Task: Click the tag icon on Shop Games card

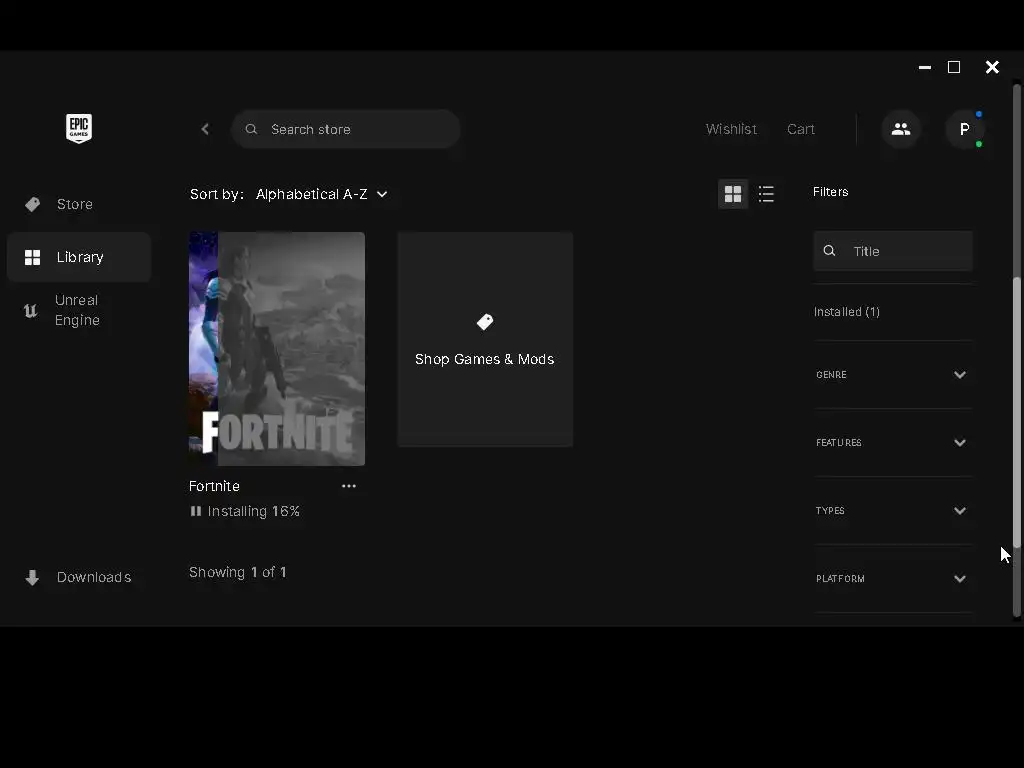Action: pyautogui.click(x=485, y=321)
